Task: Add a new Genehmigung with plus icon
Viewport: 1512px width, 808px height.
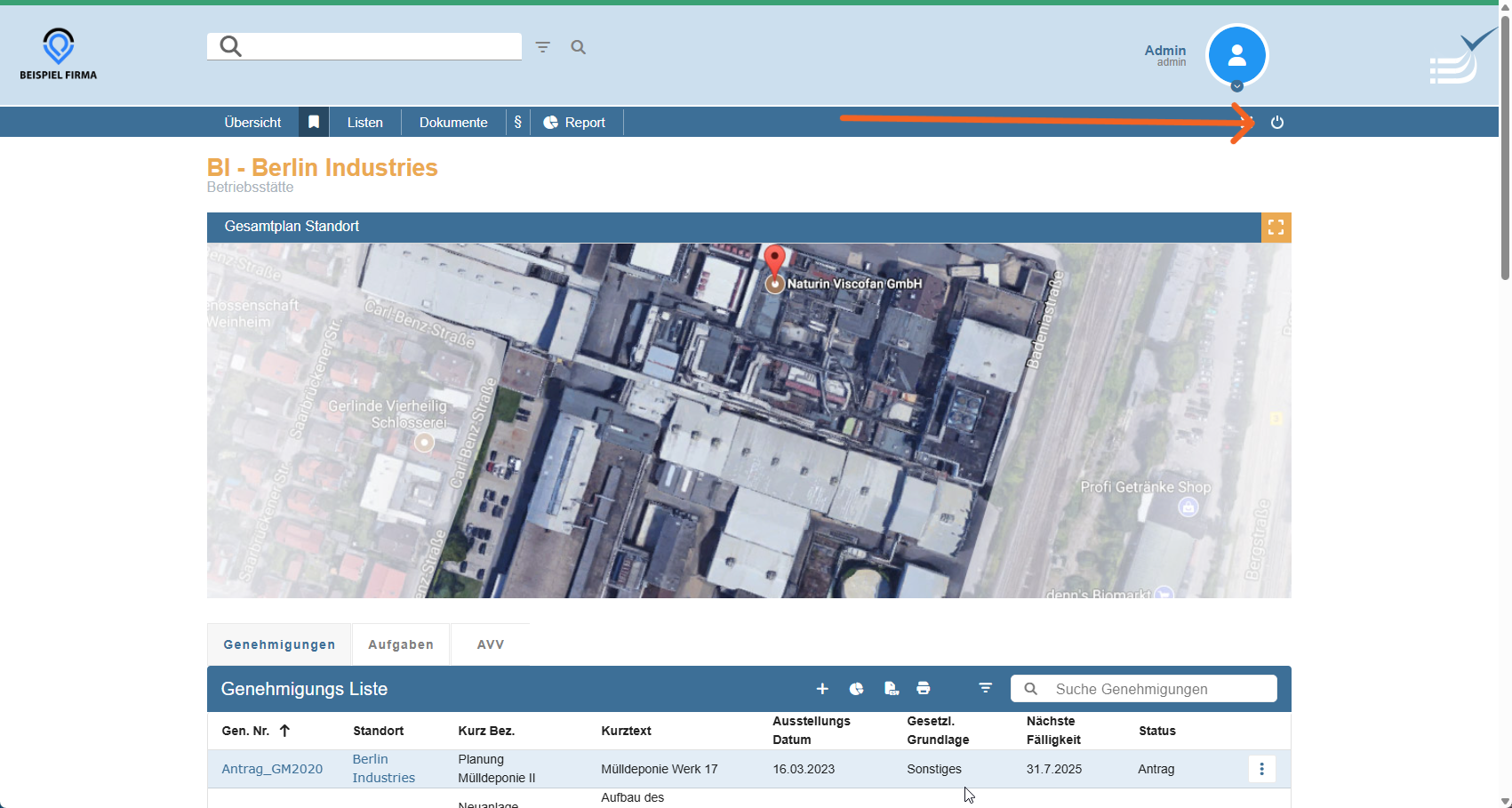Action: click(822, 689)
